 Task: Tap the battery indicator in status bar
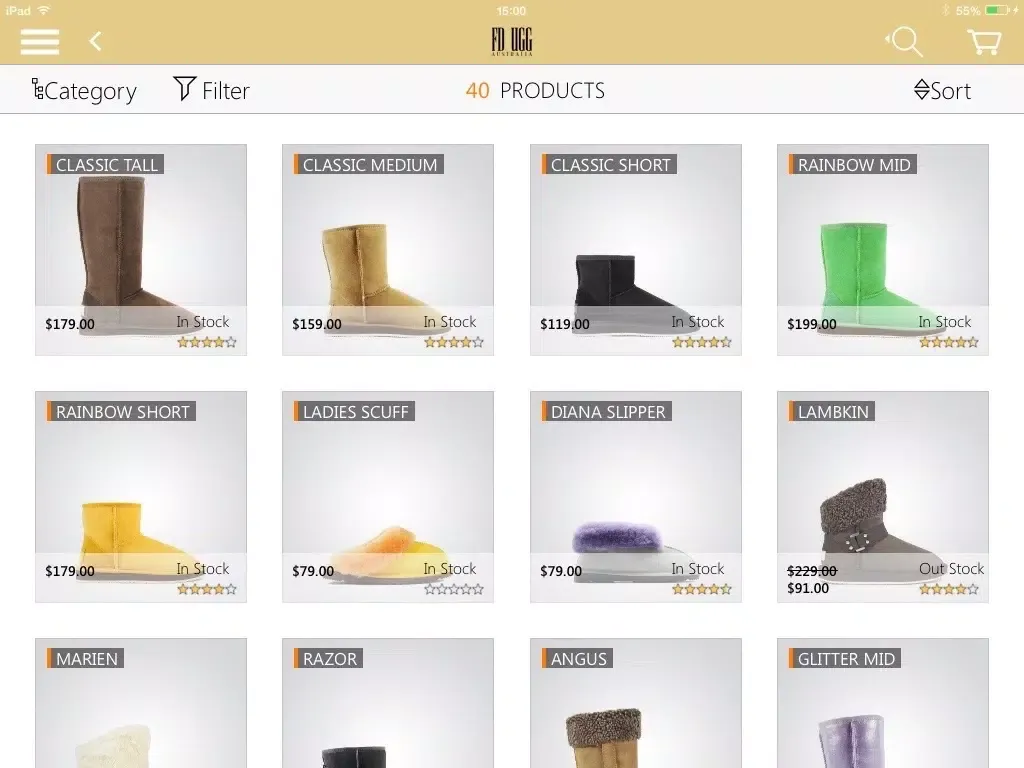tap(997, 10)
